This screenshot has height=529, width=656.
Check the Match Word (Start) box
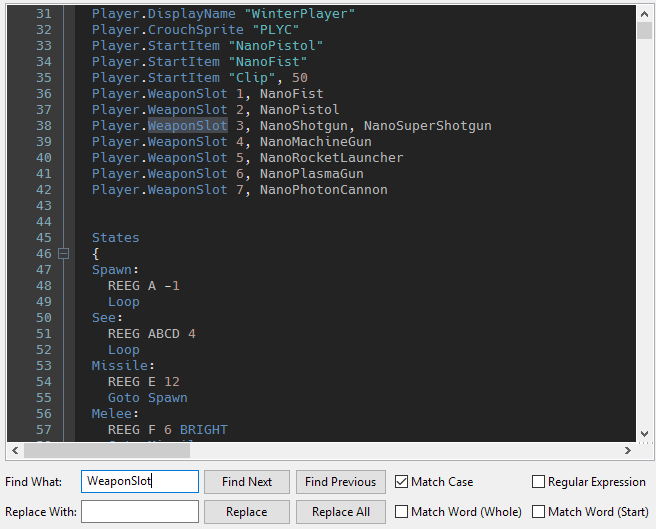pos(539,512)
